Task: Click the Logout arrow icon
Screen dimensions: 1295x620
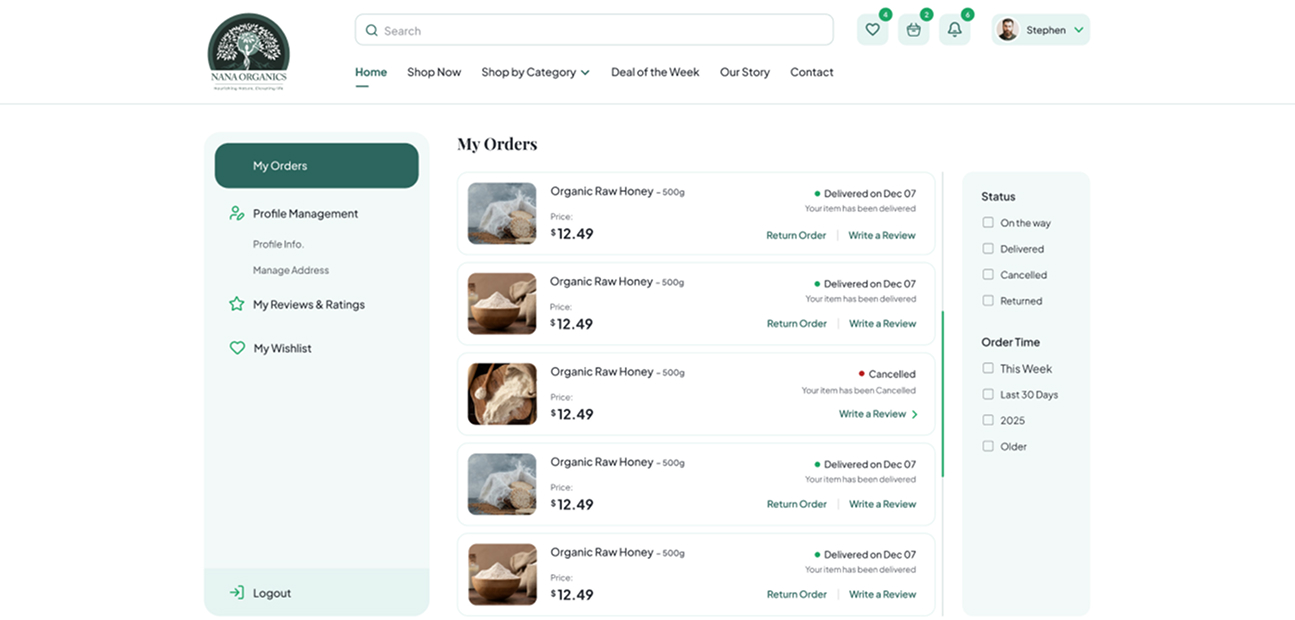Action: 236,593
